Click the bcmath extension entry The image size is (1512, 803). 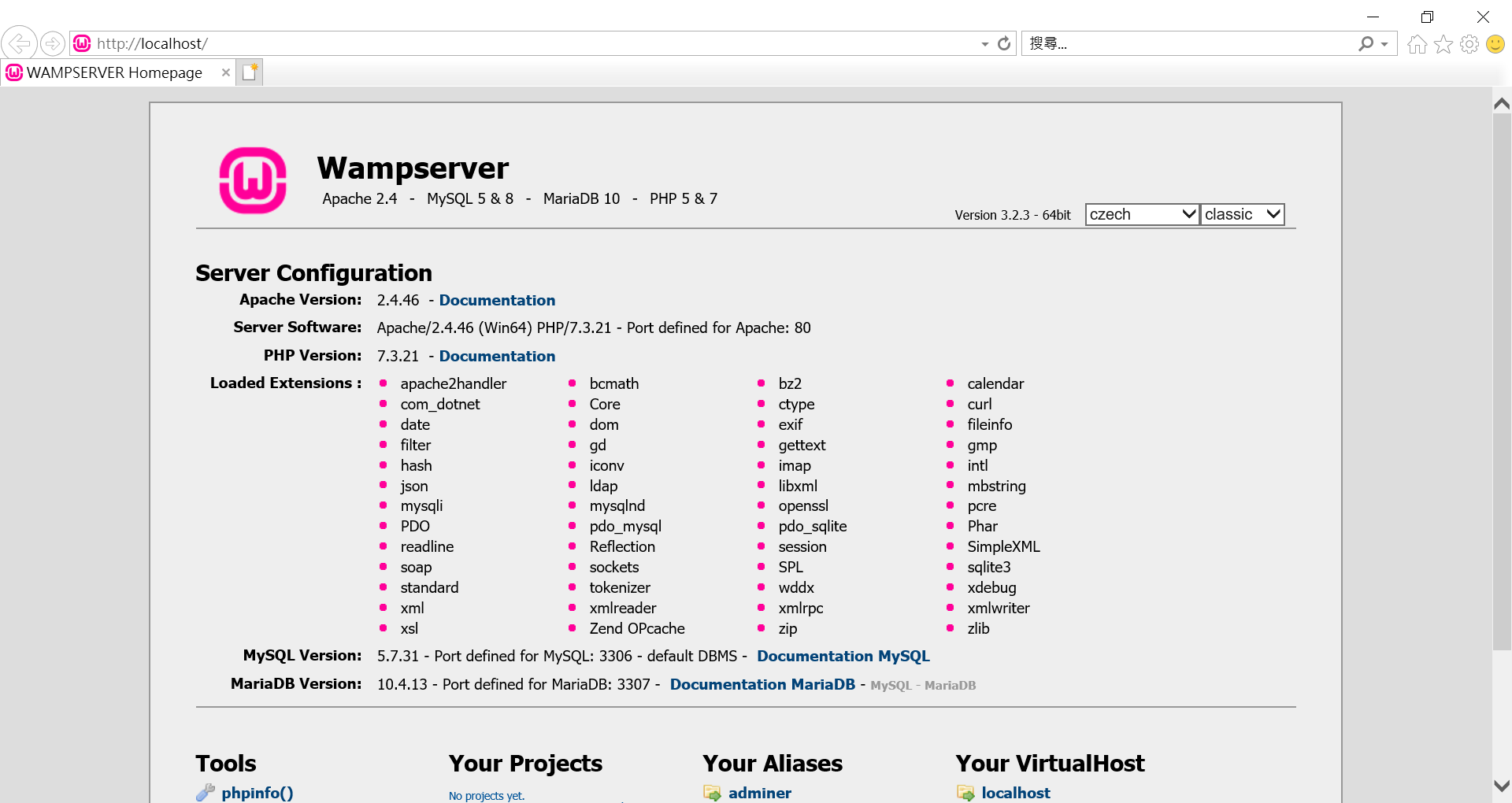(x=614, y=383)
